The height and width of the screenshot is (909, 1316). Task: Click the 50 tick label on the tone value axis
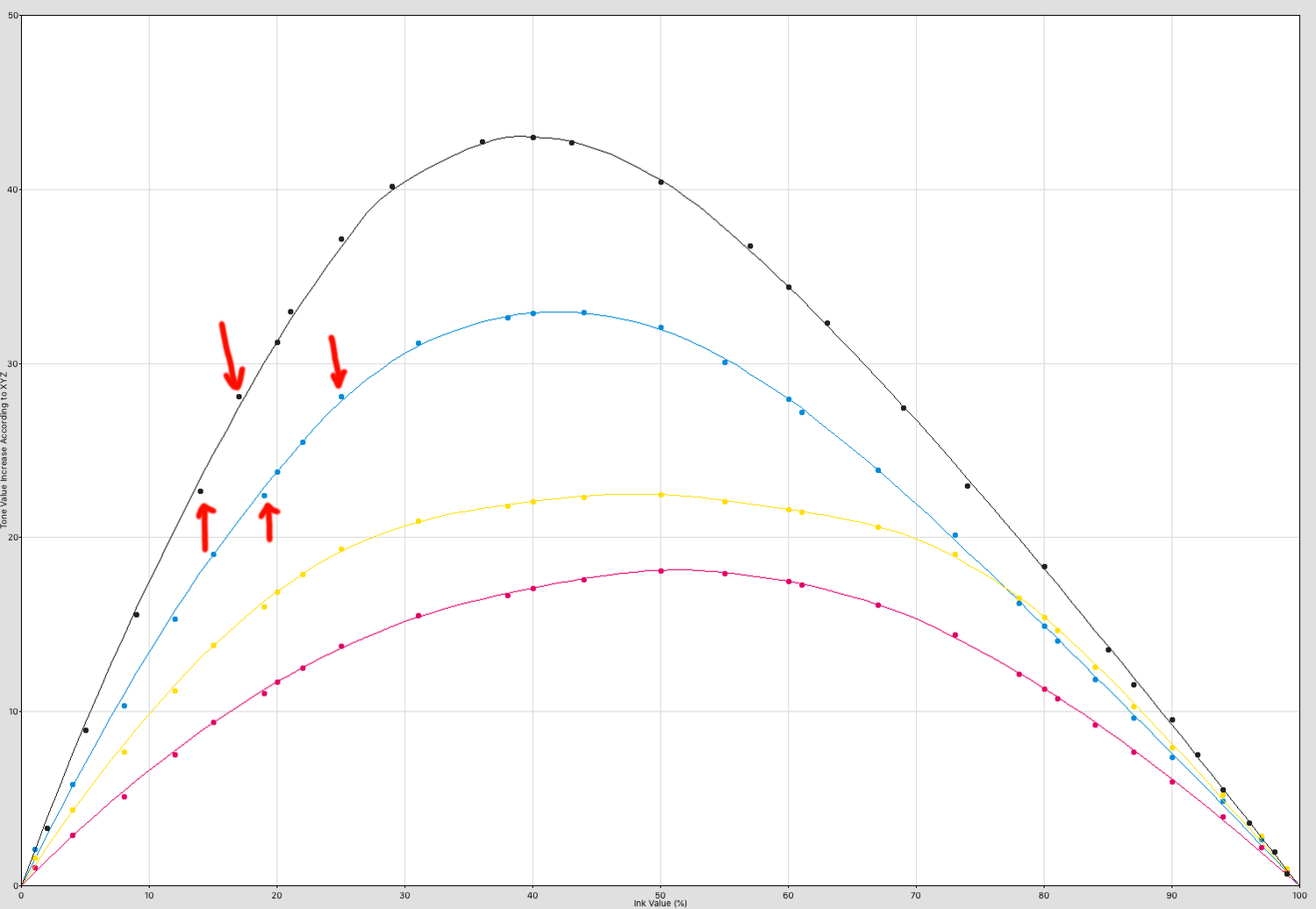[12, 16]
